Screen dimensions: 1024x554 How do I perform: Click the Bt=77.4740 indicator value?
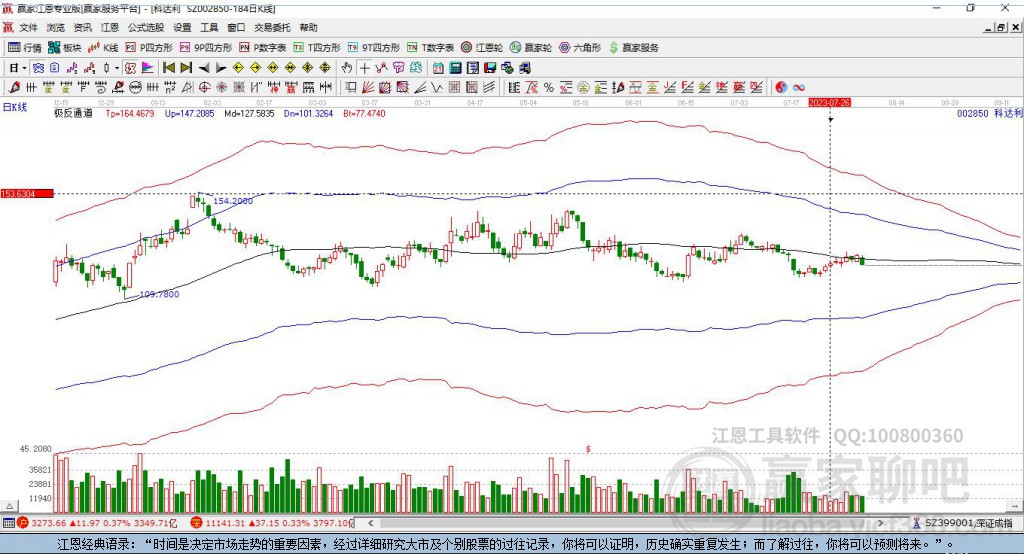[364, 113]
